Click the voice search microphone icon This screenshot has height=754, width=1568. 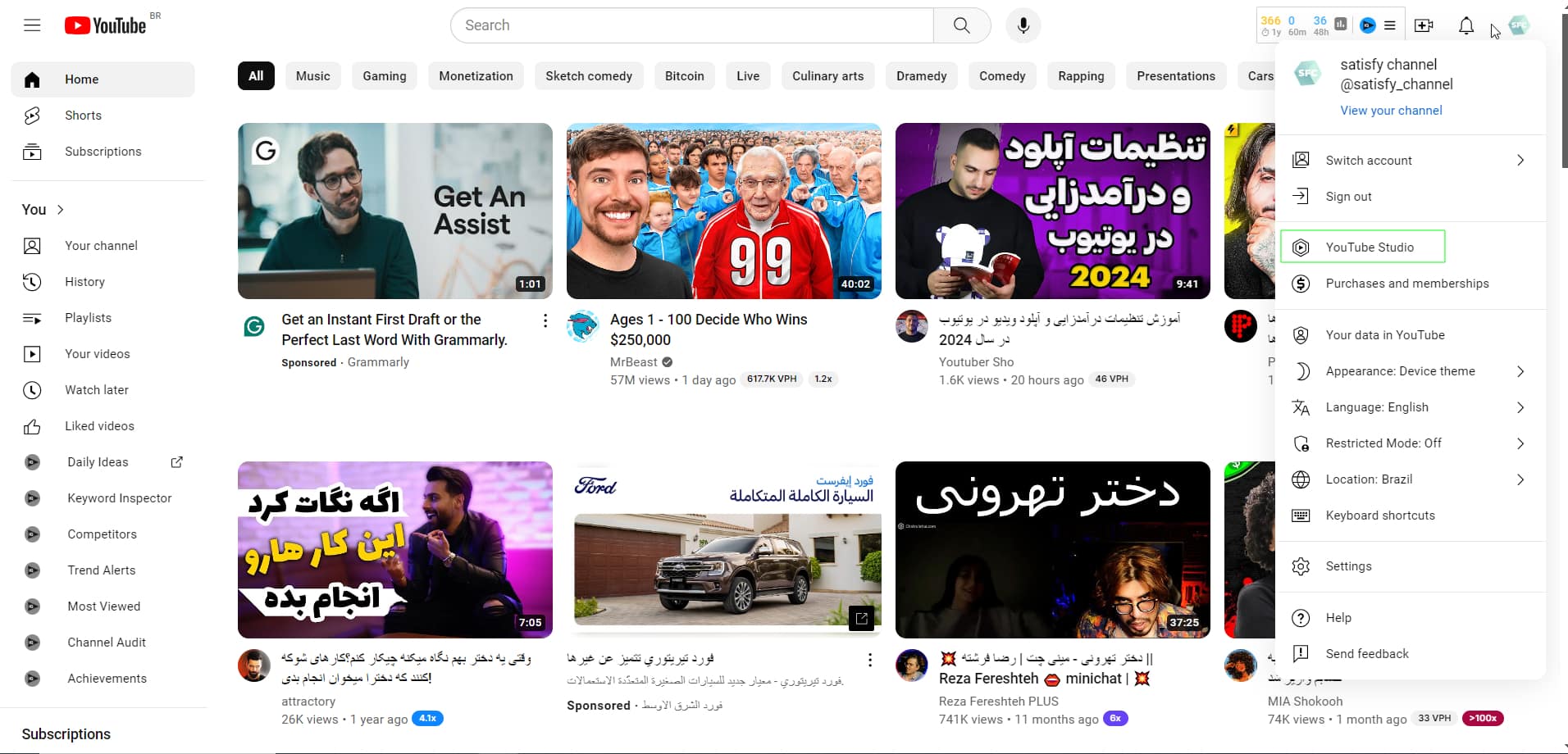[x=1023, y=25]
